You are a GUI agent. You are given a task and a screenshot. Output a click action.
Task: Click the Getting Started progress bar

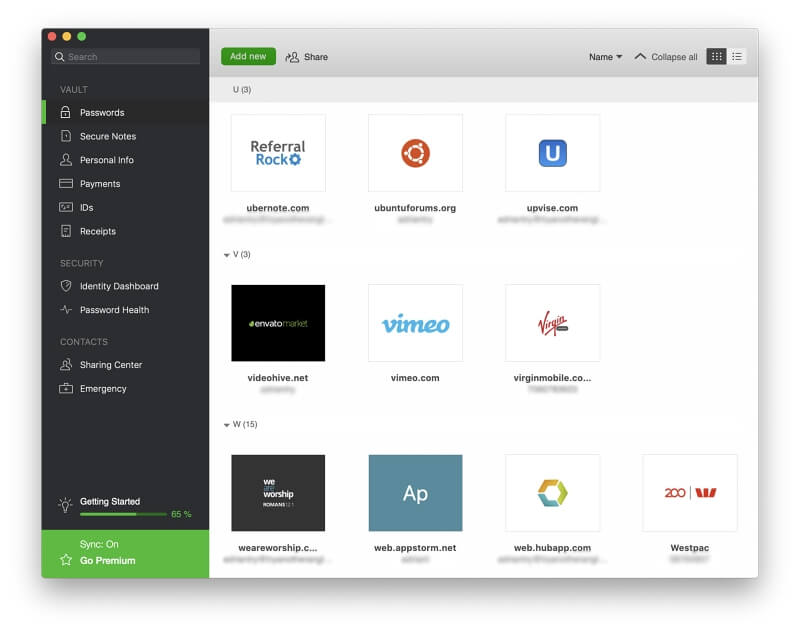(x=123, y=514)
